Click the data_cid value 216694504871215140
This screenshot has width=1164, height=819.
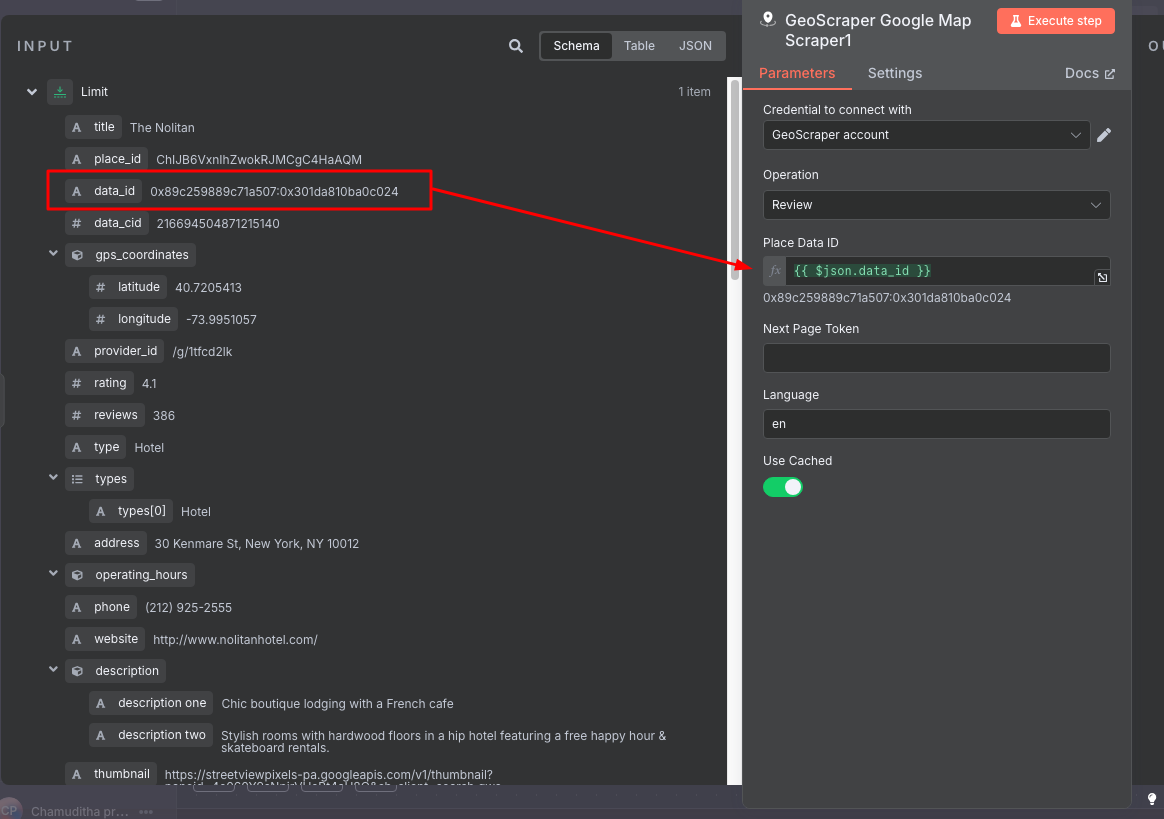coord(218,224)
